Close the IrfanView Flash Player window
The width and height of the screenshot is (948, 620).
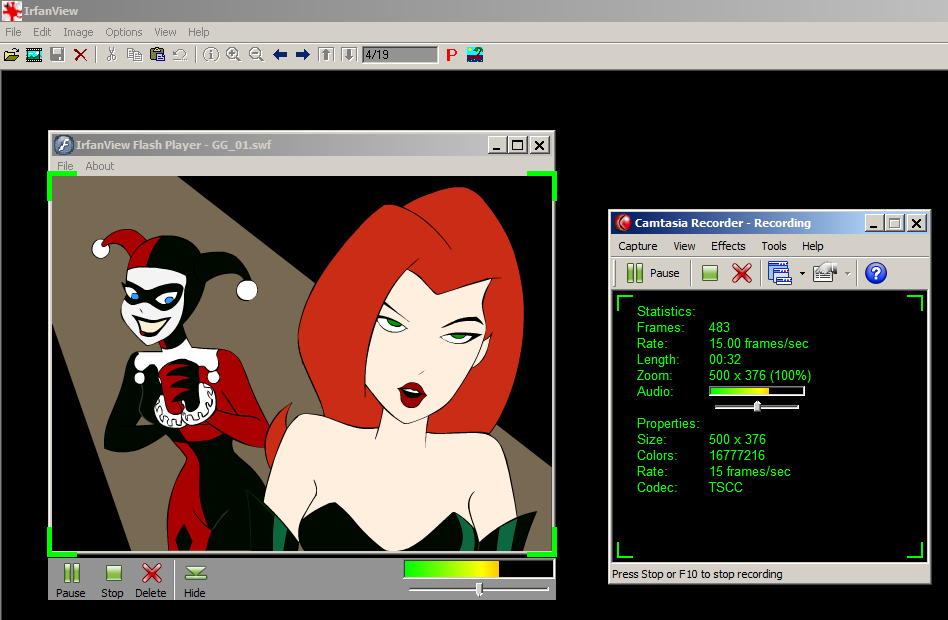(x=539, y=145)
